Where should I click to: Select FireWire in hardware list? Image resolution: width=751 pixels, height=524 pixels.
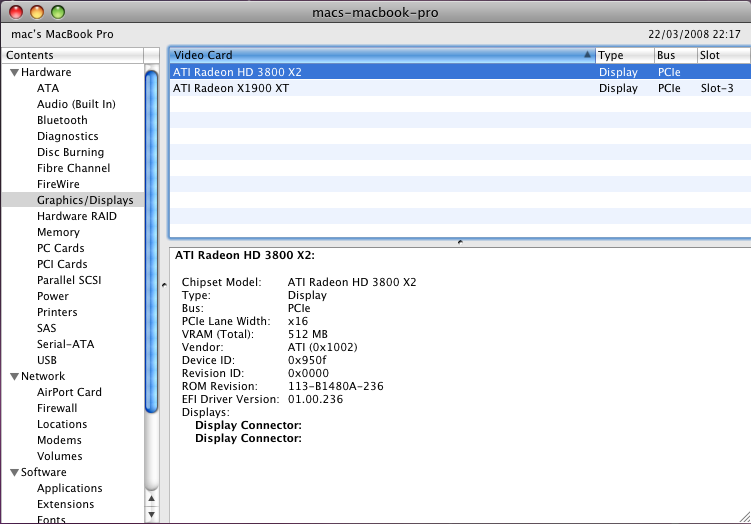[x=58, y=184]
